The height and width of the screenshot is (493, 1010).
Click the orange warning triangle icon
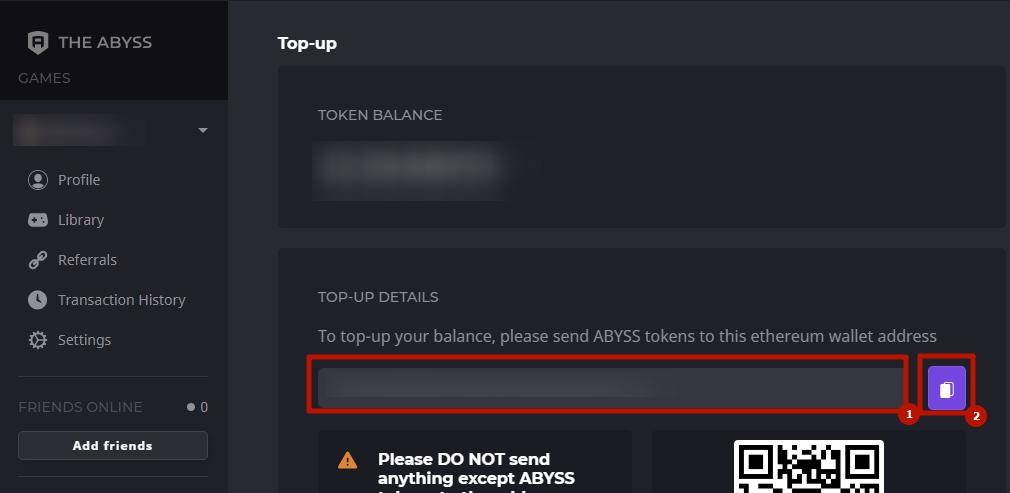click(x=347, y=460)
